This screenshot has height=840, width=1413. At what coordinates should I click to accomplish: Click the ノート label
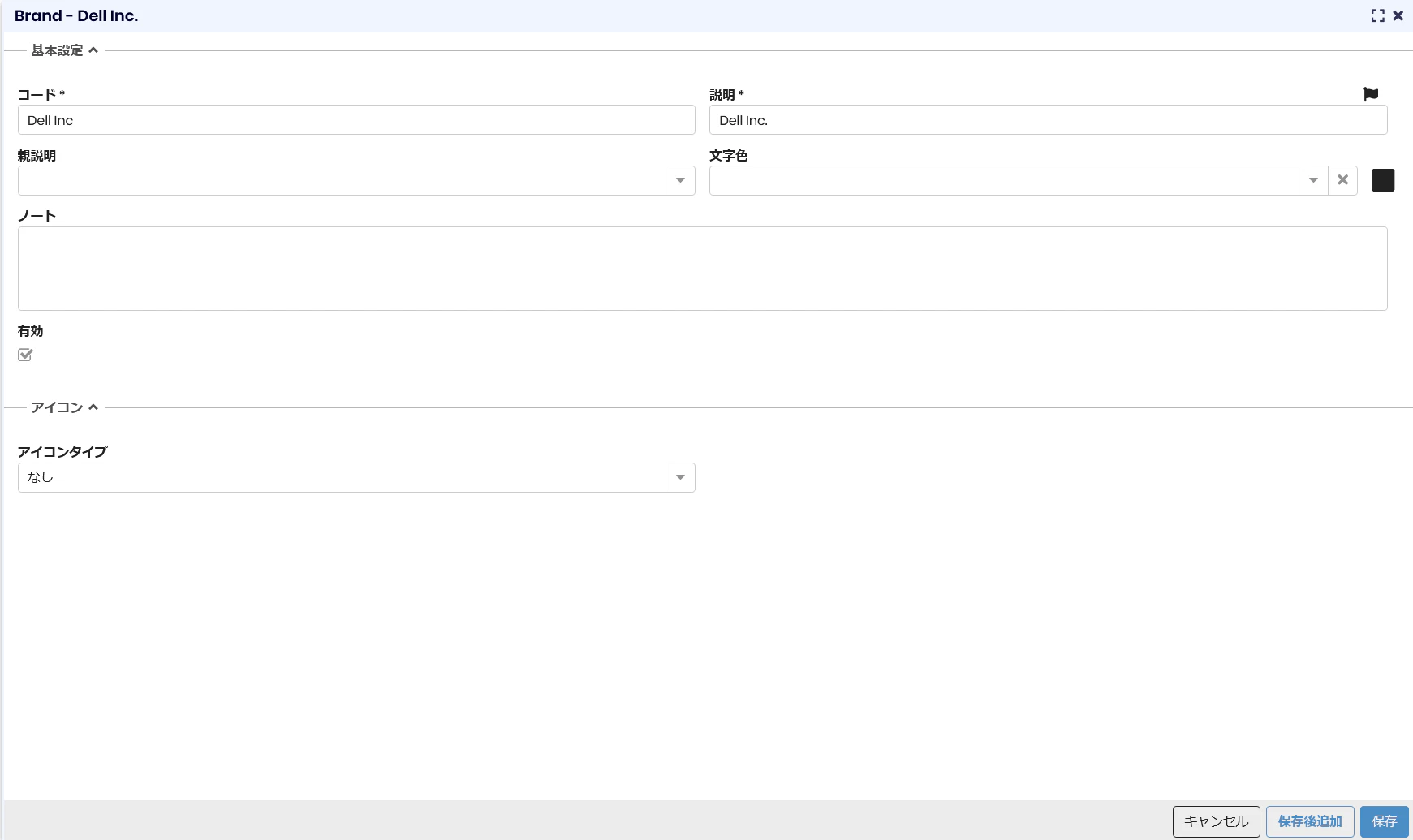click(x=37, y=216)
